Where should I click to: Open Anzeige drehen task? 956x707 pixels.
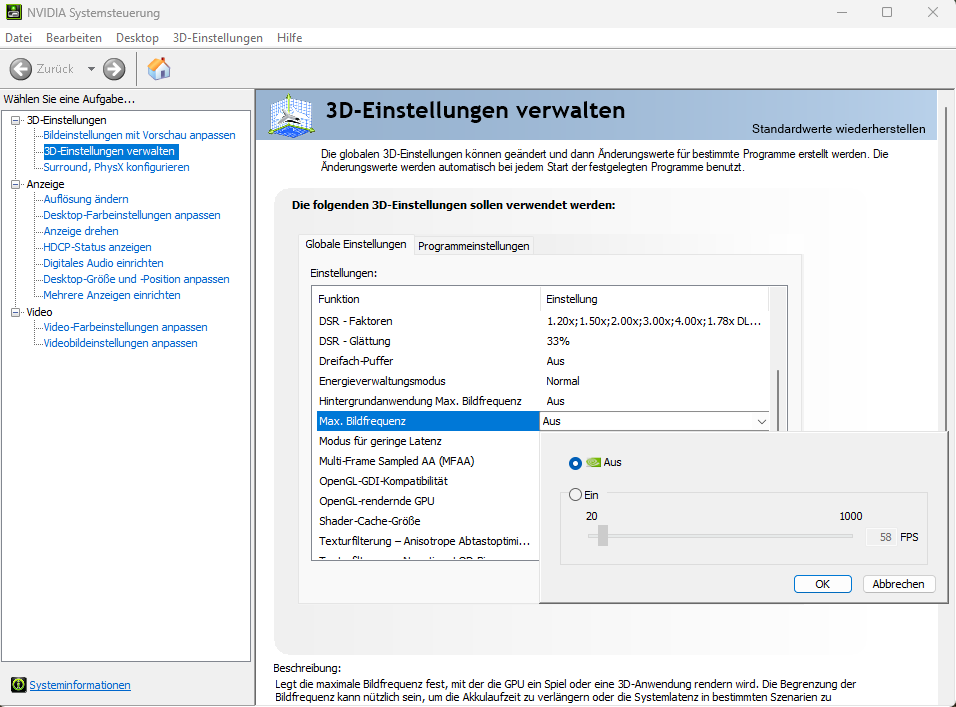[x=81, y=231]
